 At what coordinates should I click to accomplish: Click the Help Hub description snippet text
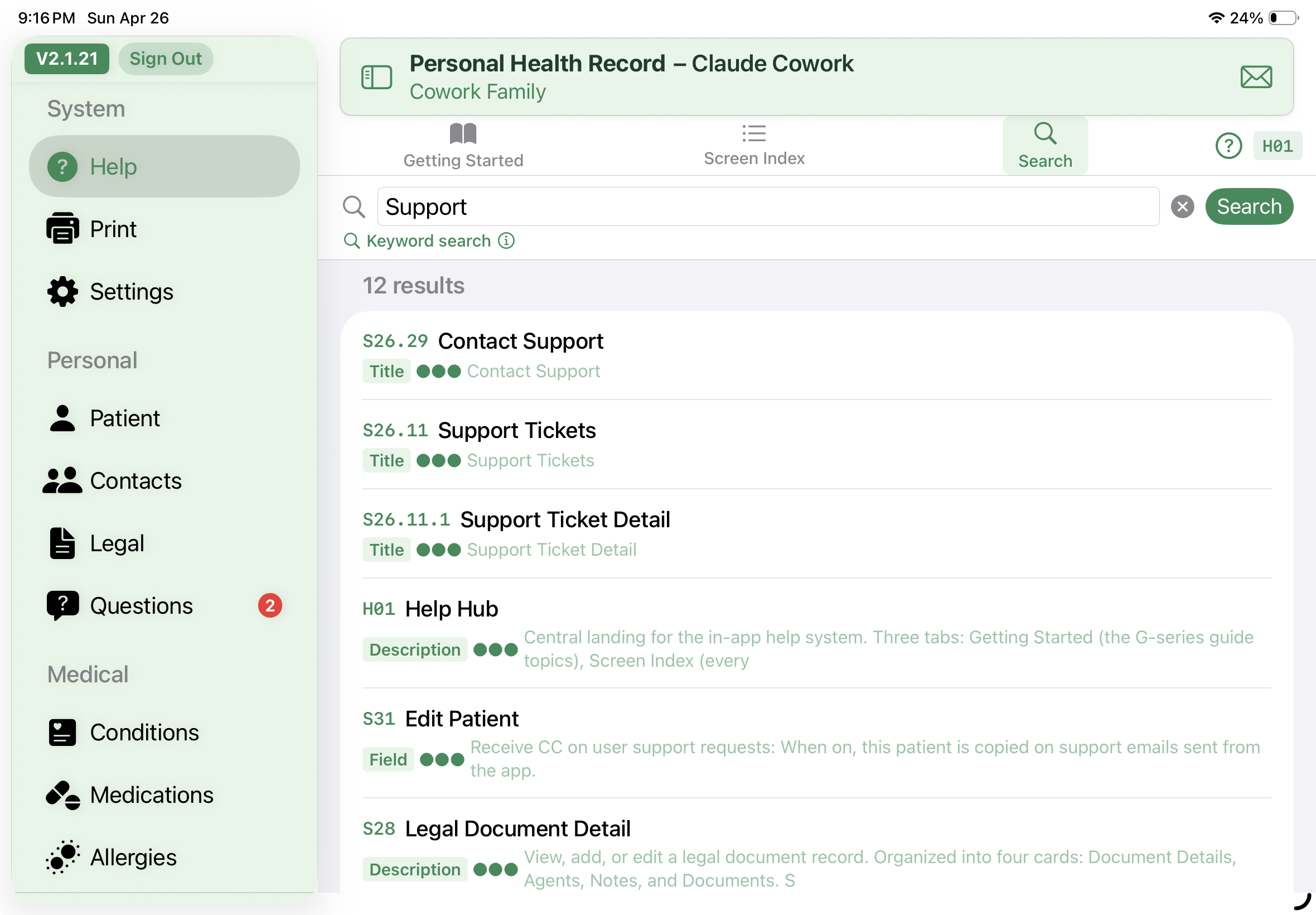click(888, 649)
